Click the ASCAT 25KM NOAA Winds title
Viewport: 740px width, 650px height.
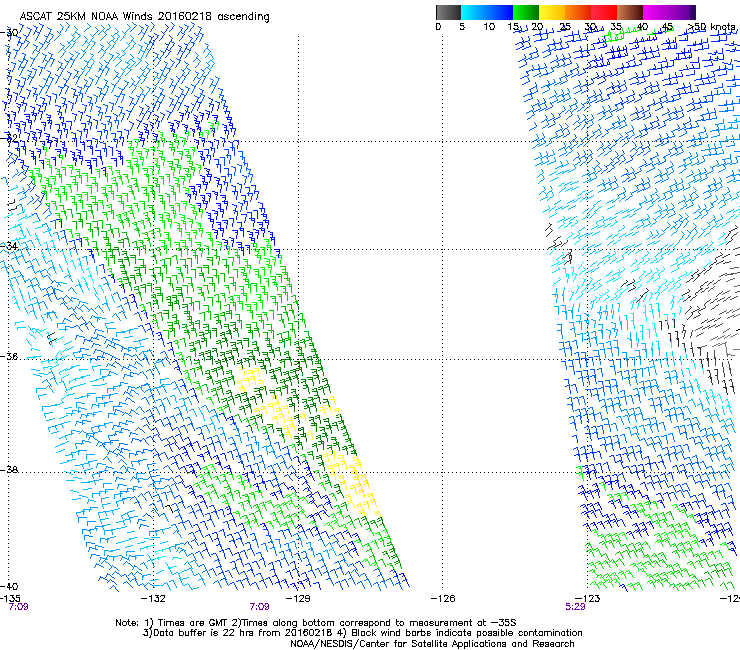click(x=144, y=17)
